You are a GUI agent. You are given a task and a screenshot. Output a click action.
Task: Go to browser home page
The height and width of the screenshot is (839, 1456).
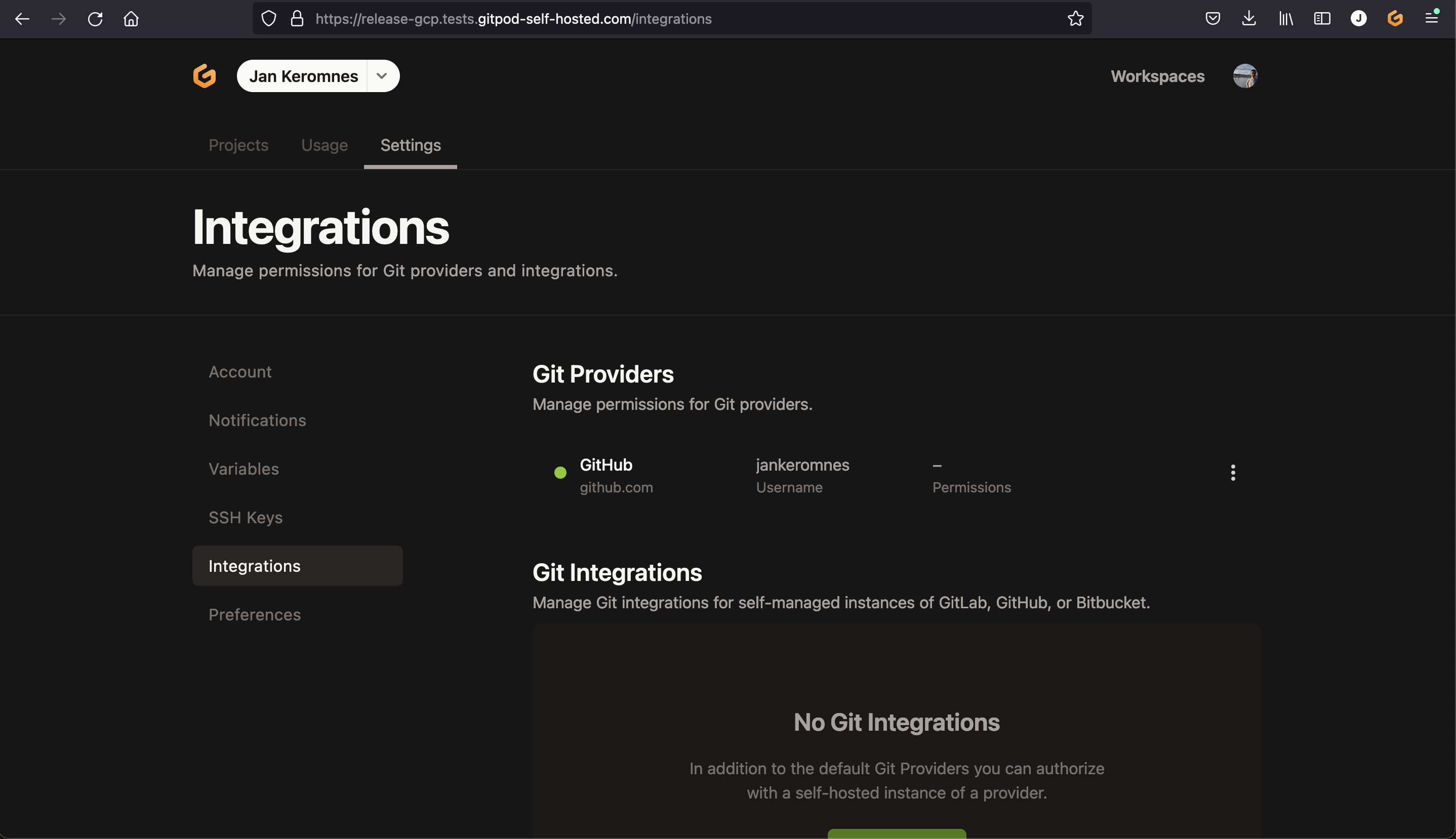(x=132, y=18)
